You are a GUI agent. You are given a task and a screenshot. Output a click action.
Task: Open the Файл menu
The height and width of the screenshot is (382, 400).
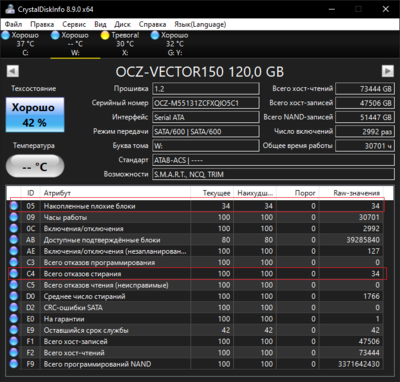click(14, 24)
